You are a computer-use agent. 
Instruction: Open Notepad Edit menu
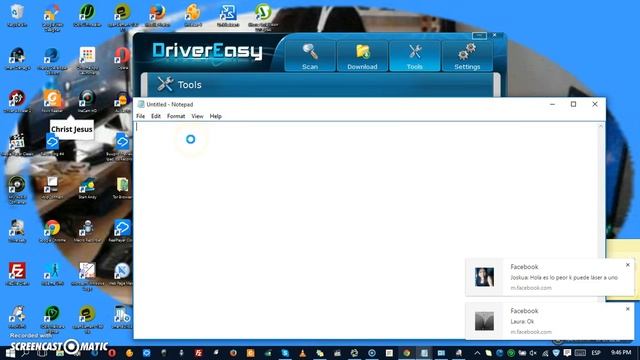click(x=156, y=116)
